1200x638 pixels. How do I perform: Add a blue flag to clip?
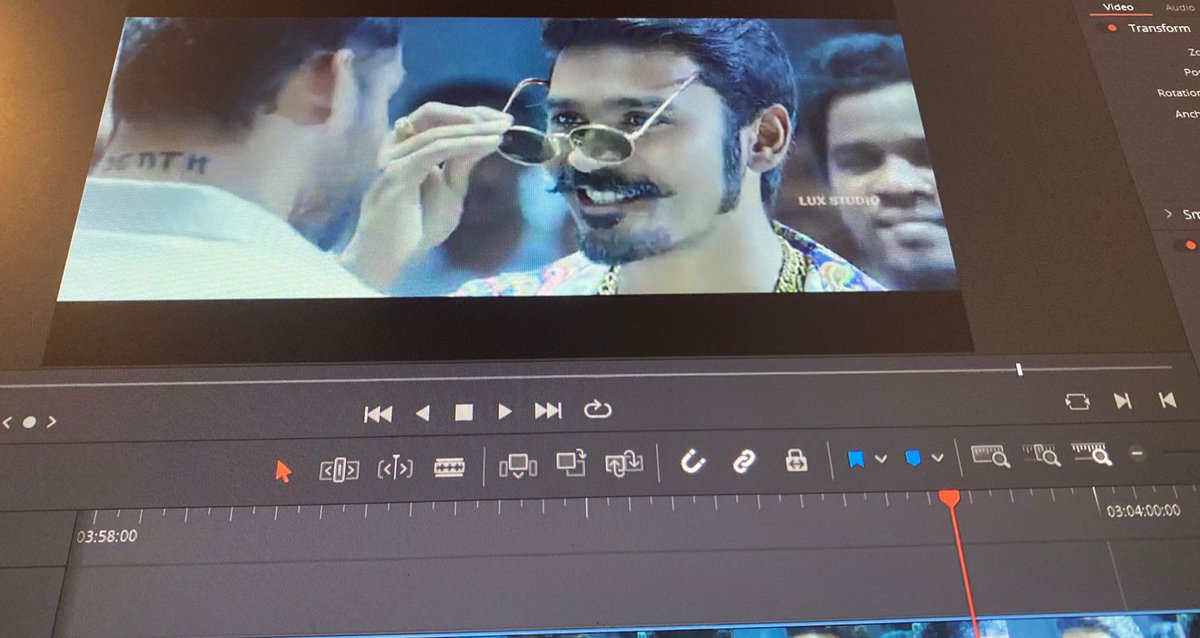(856, 459)
